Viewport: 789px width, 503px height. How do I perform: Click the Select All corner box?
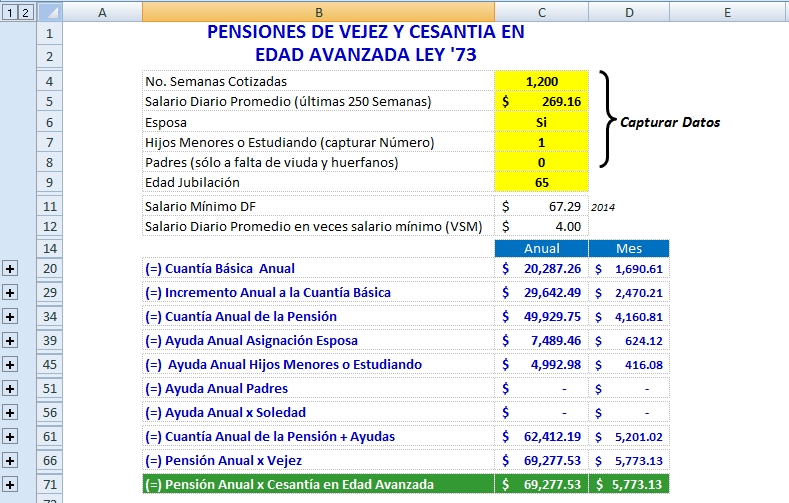point(49,12)
